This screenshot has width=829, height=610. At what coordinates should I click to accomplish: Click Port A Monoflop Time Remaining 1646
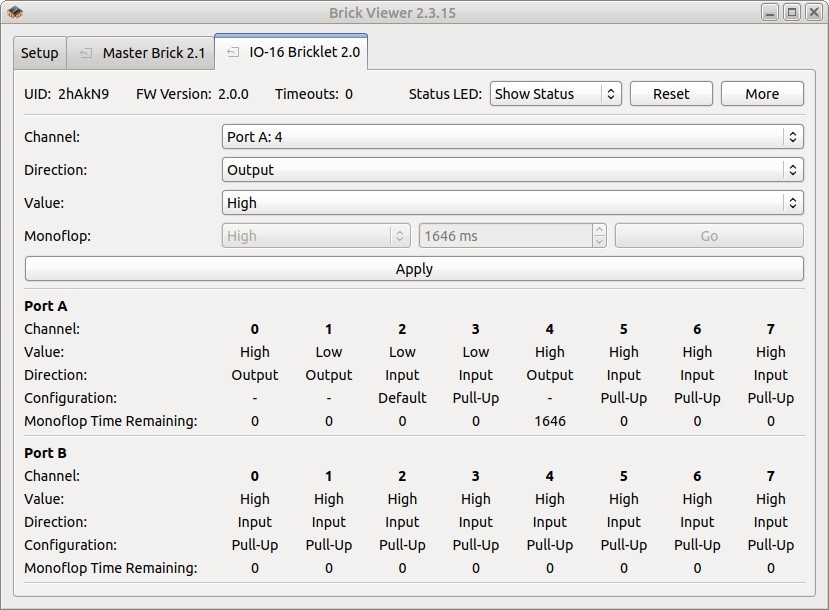tap(550, 421)
